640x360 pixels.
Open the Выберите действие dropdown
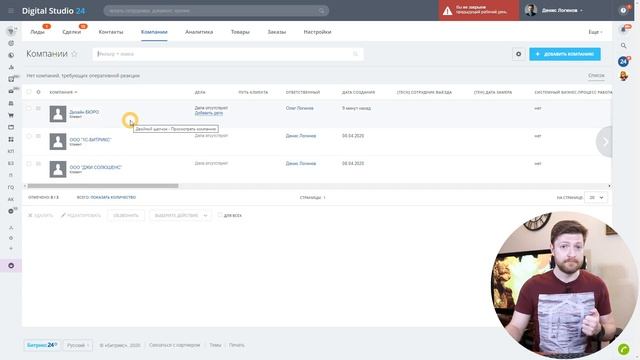180,215
